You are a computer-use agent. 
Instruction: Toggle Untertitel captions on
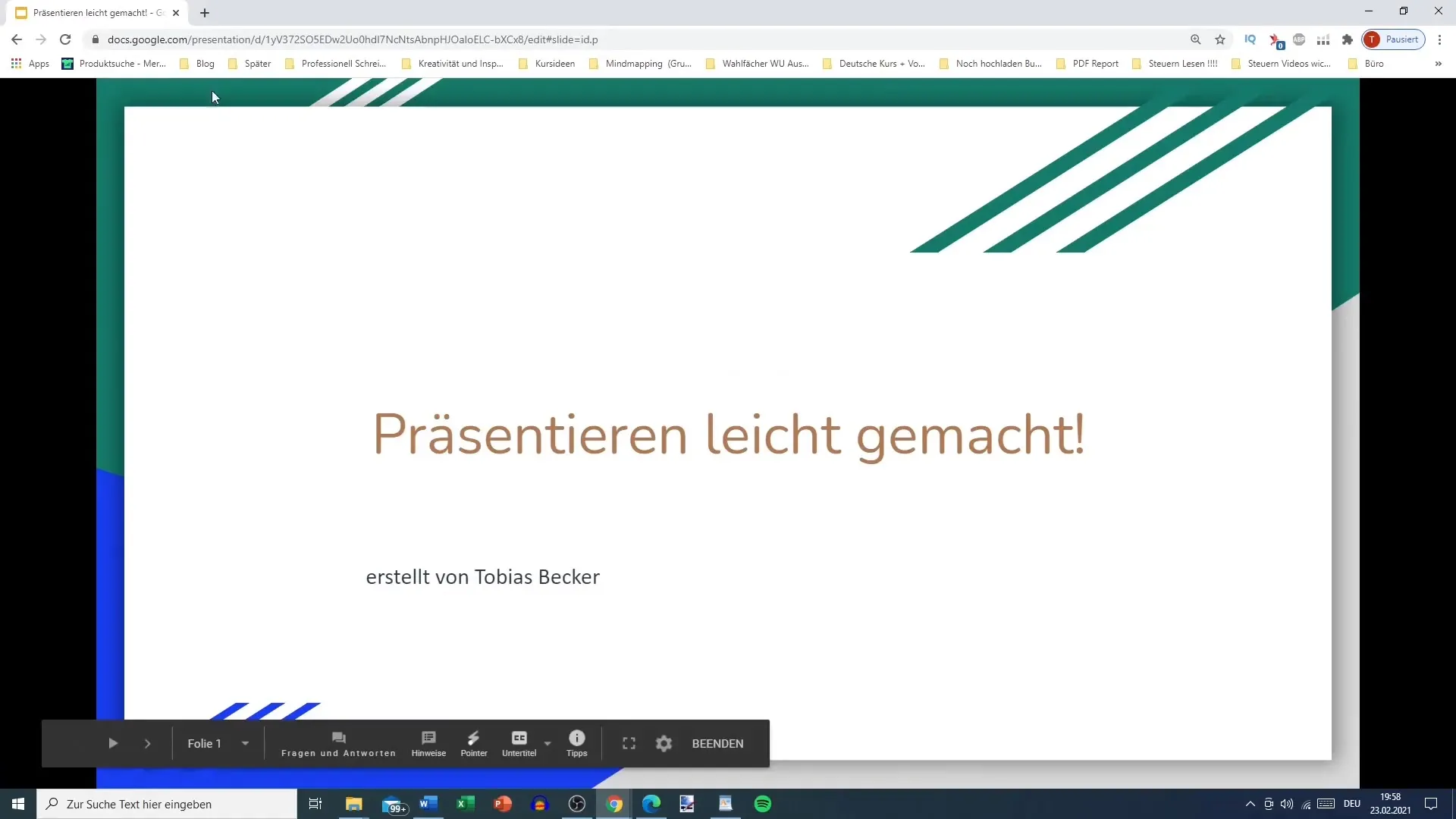[519, 744]
